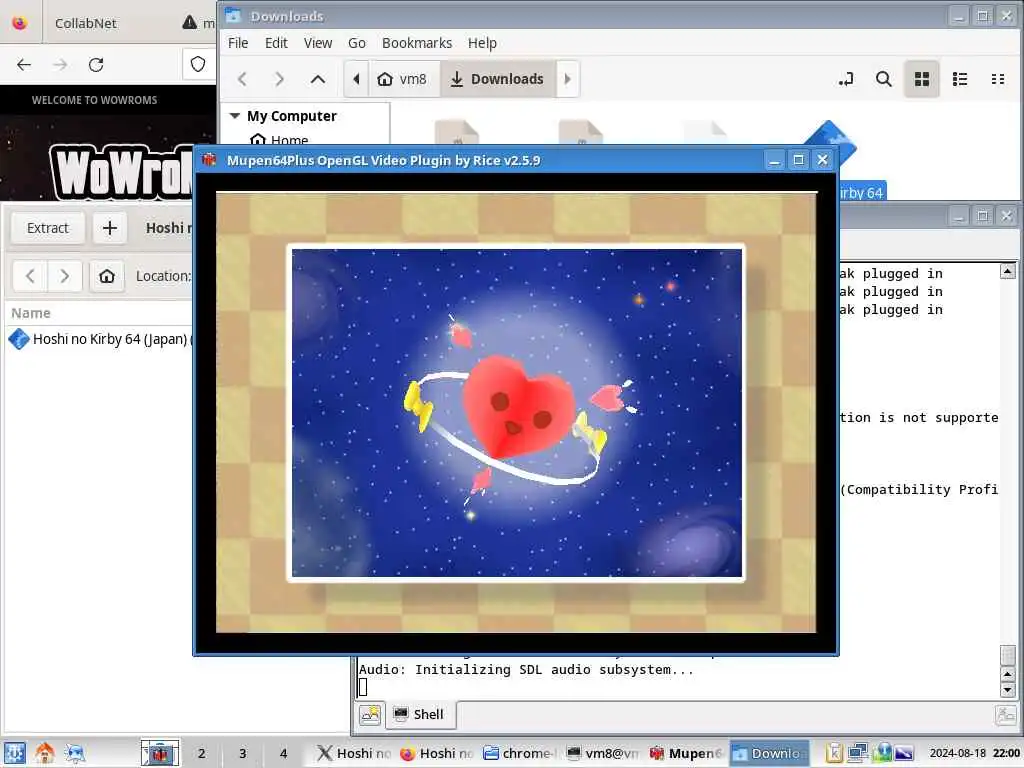The image size is (1024, 768).
Task: Click the download updater tray icon
Action: (x=881, y=753)
